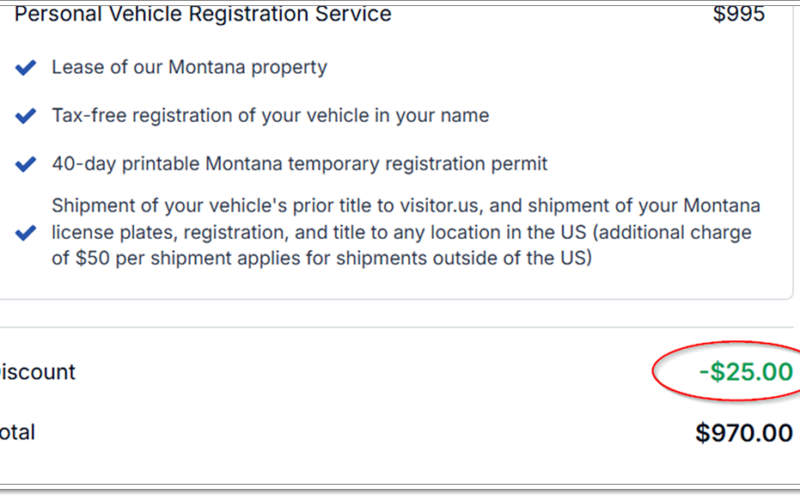The width and height of the screenshot is (800, 495).
Task: Click the license plates, registration, and title line
Action: [402, 233]
